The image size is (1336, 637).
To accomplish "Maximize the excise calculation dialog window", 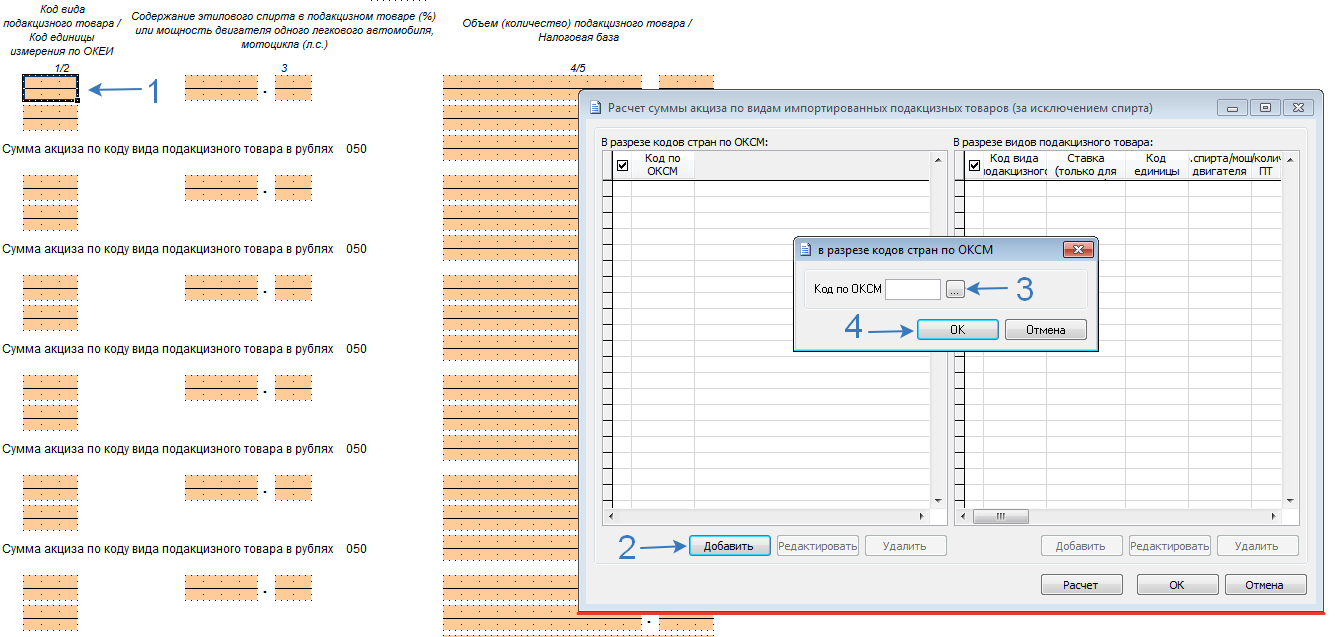I will click(1265, 108).
